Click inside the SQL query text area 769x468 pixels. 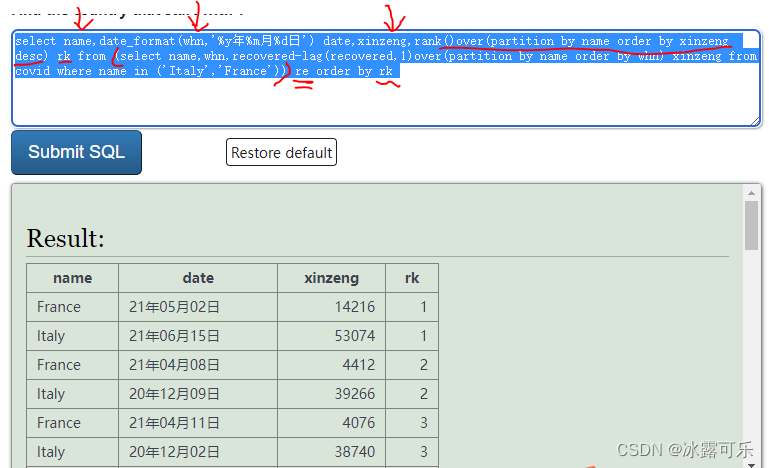(386, 78)
